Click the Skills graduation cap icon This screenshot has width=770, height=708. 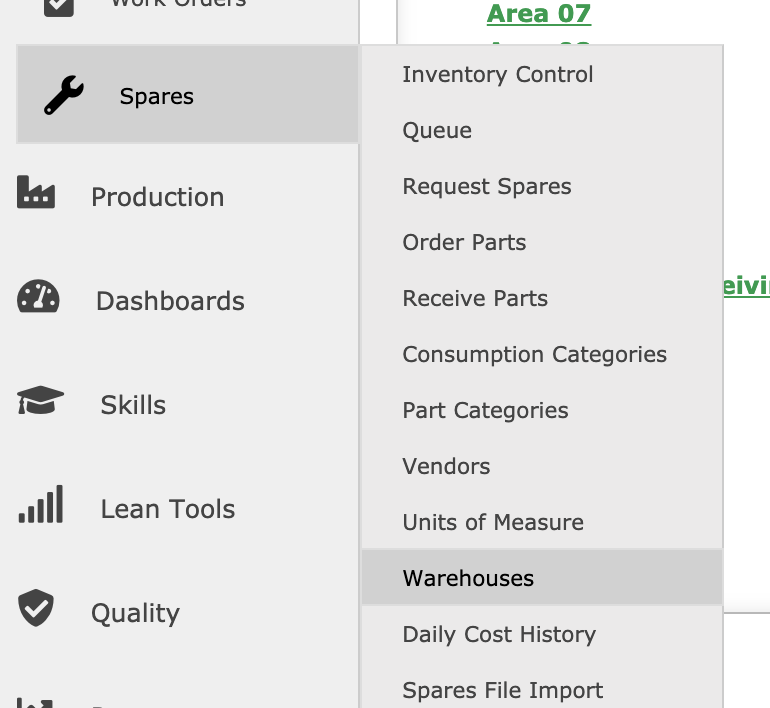40,400
